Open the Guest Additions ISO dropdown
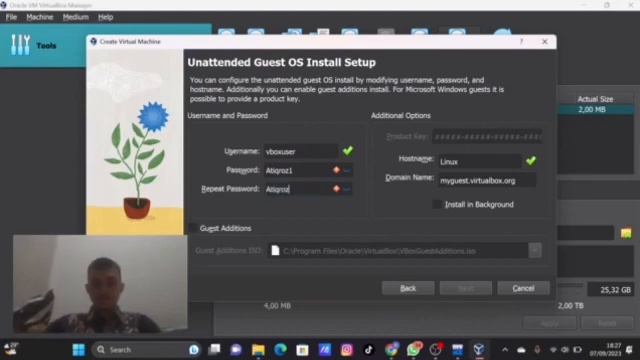The width and height of the screenshot is (640, 360). (x=535, y=250)
